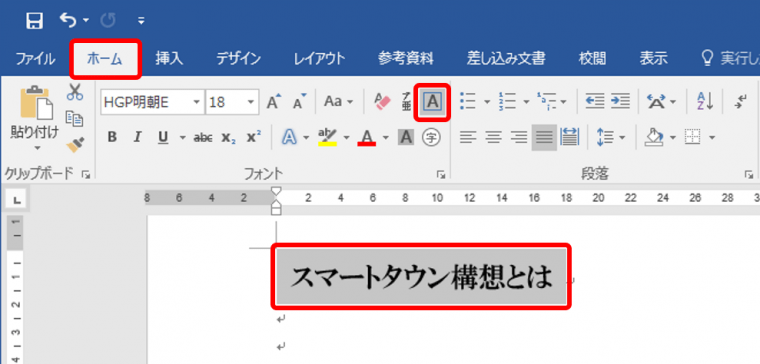Viewport: 760px width, 364px height.
Task: Expand the font name dropdown list
Action: point(197,102)
